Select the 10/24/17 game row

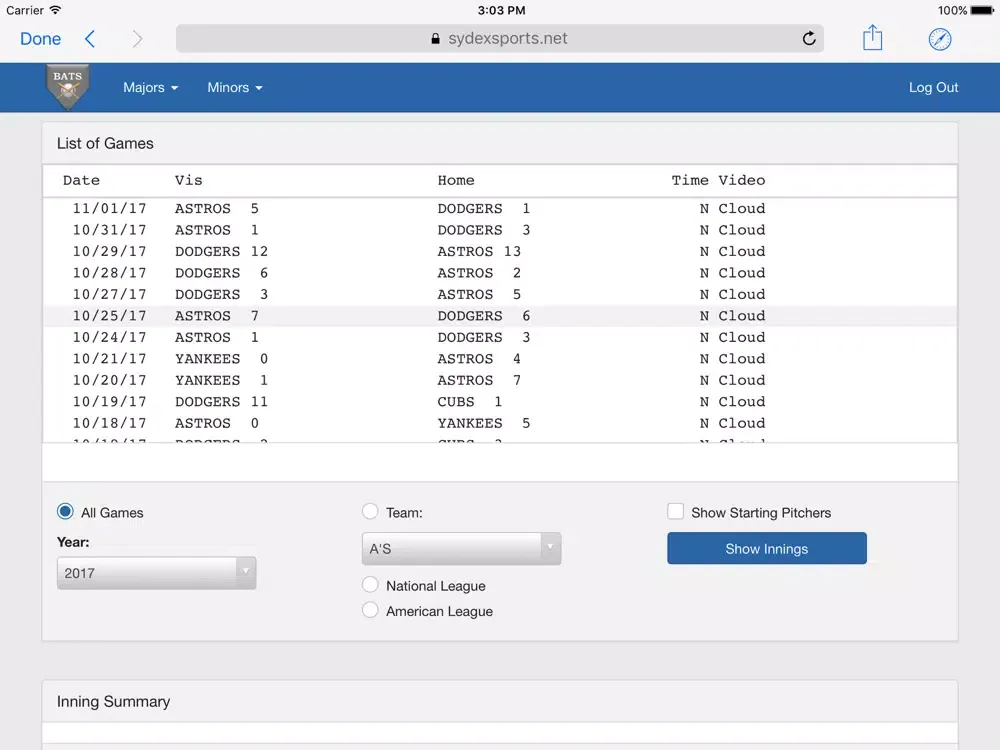pos(500,337)
